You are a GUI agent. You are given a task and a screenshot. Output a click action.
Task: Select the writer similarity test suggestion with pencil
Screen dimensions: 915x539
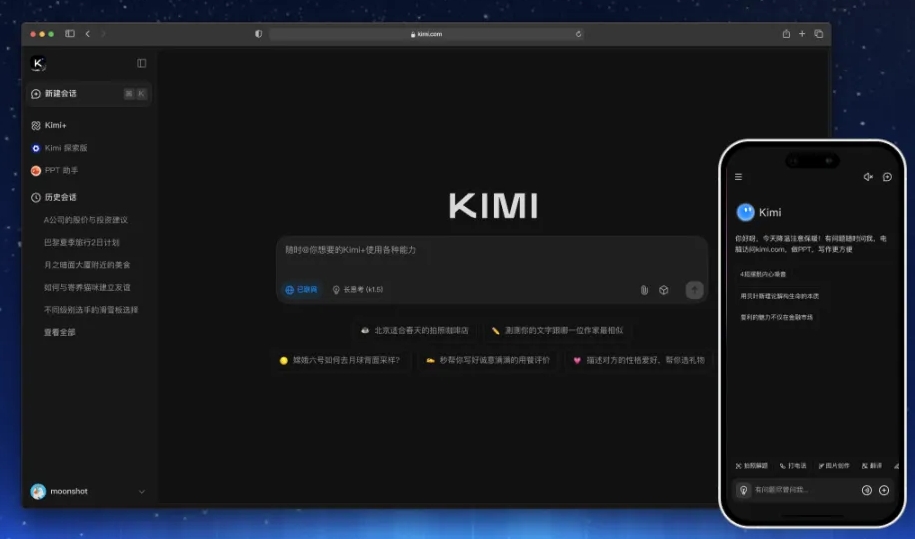coord(557,330)
